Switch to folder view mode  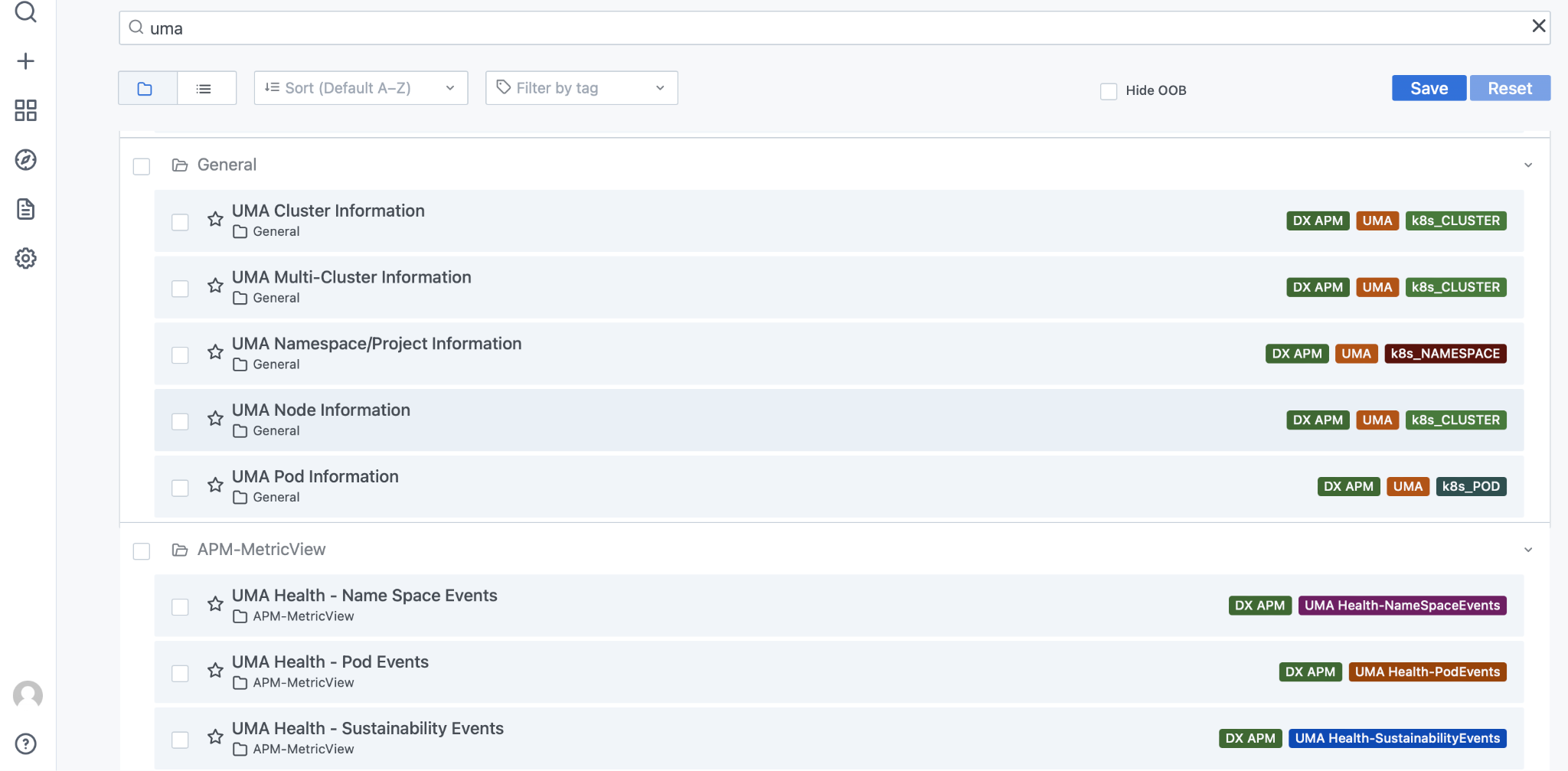click(x=146, y=87)
